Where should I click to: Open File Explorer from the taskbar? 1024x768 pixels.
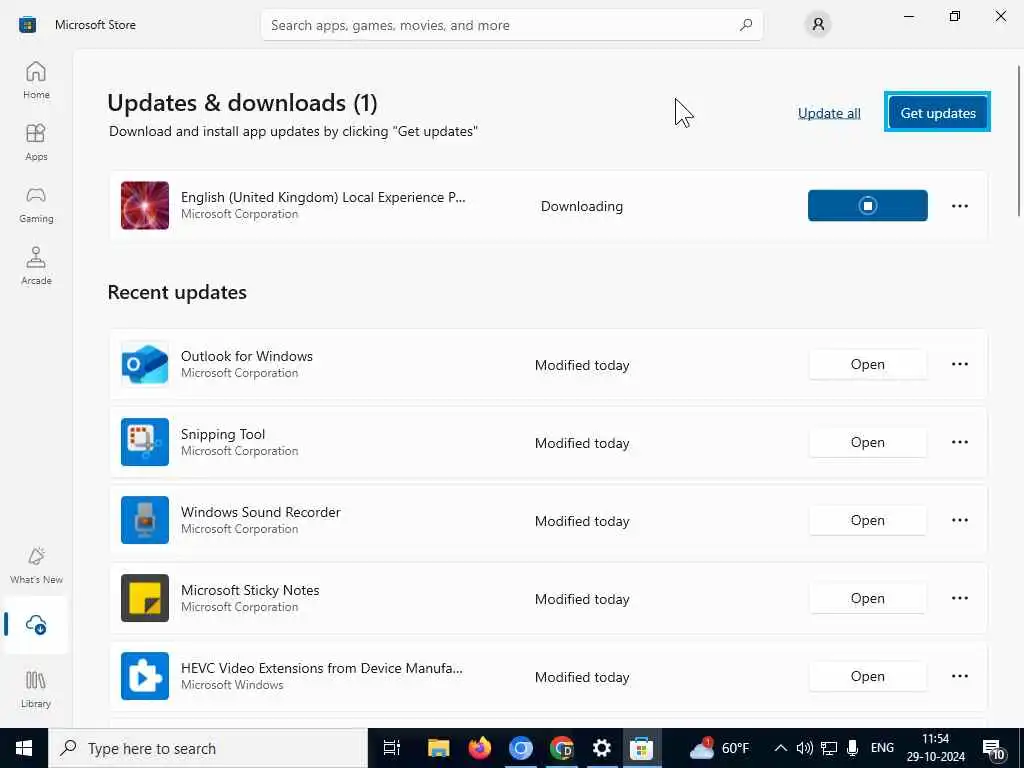pyautogui.click(x=438, y=748)
